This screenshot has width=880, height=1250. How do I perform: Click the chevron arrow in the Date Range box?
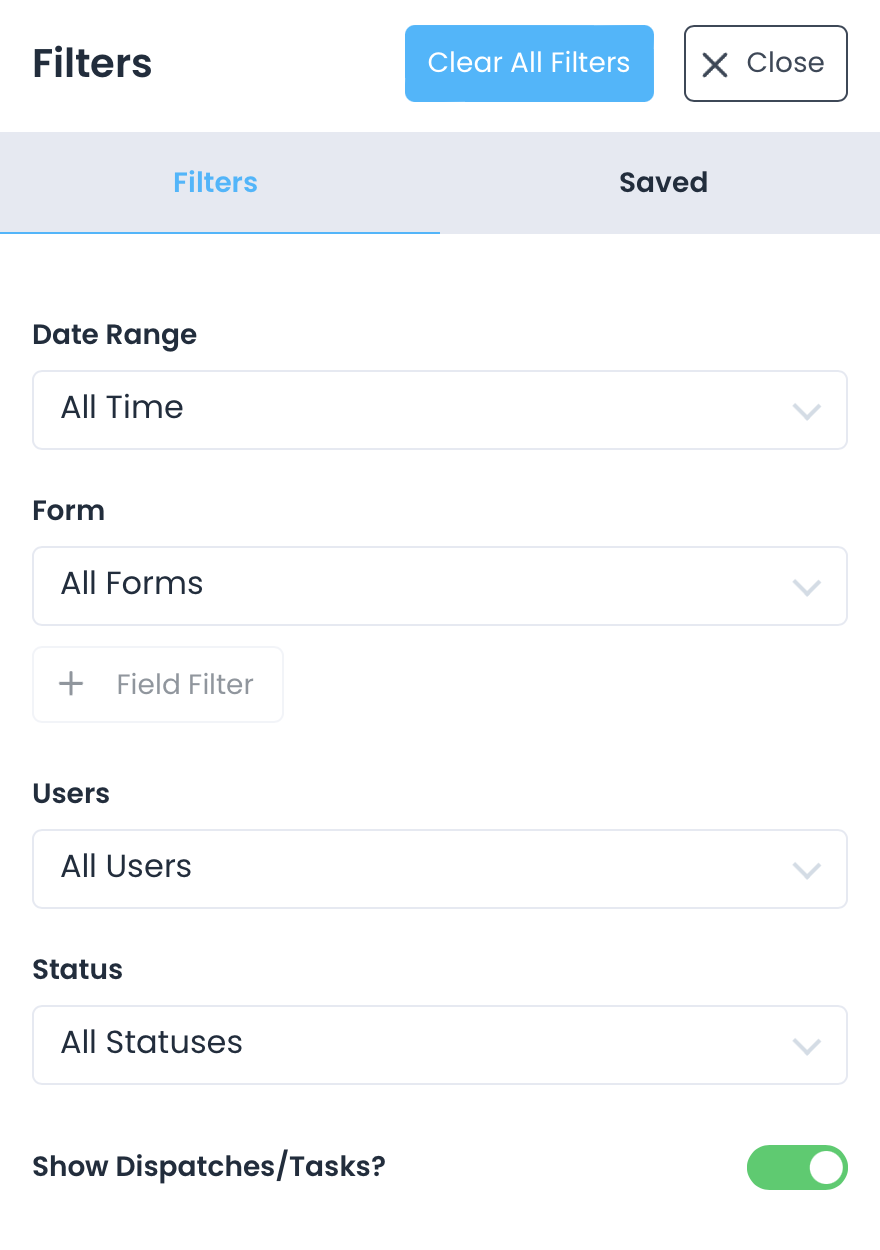[806, 411]
